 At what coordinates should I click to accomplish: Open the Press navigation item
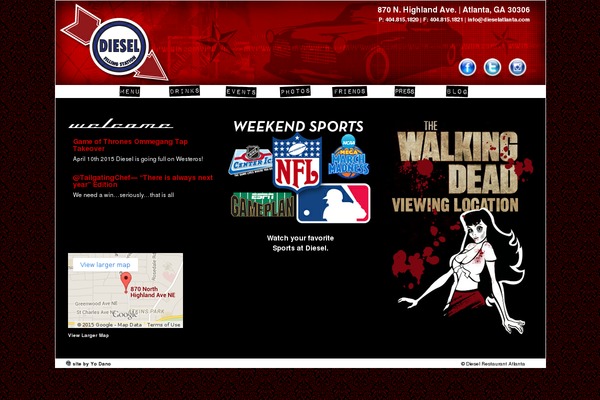[x=404, y=91]
